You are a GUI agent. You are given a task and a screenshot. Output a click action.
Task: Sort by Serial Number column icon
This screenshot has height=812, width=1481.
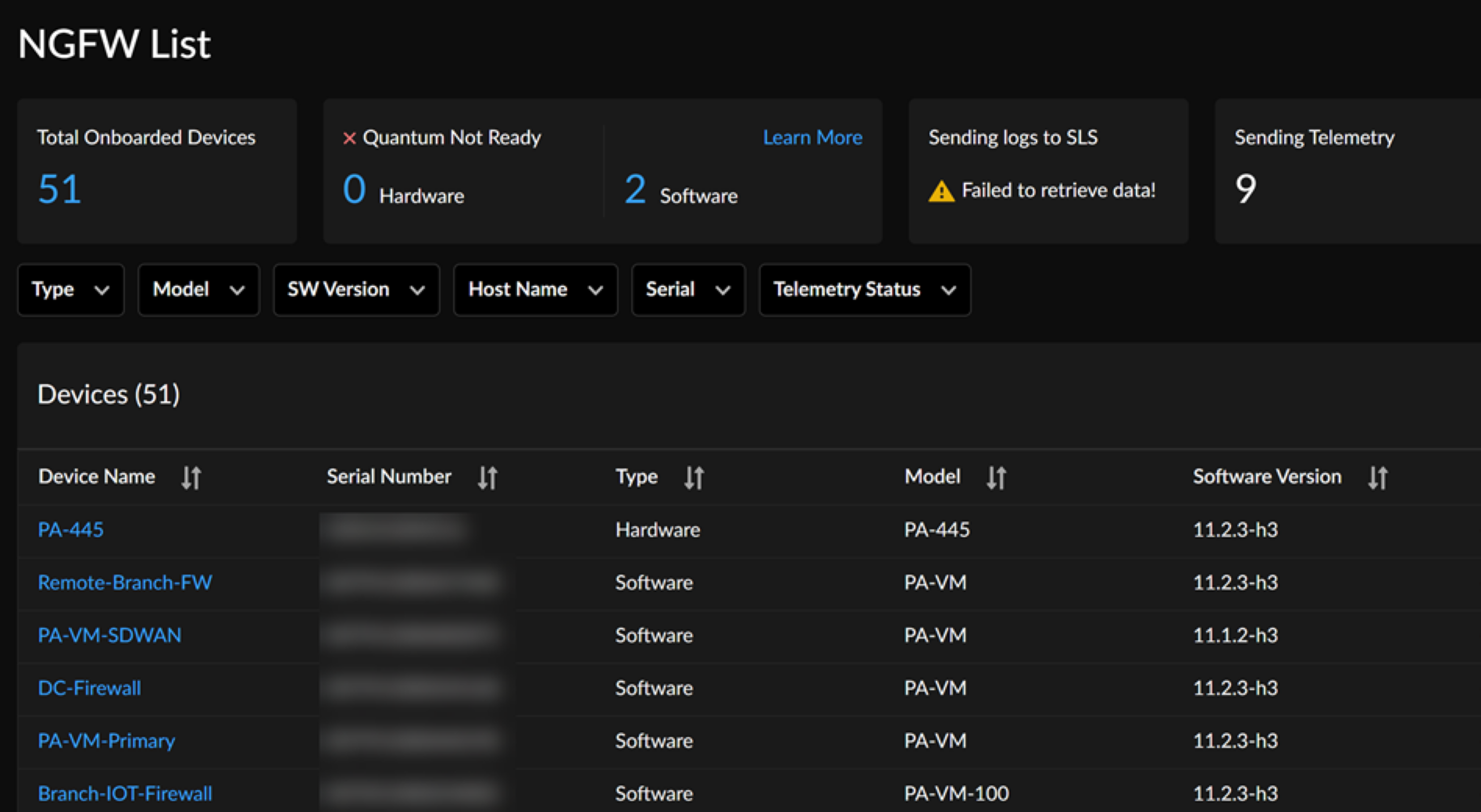coord(487,477)
